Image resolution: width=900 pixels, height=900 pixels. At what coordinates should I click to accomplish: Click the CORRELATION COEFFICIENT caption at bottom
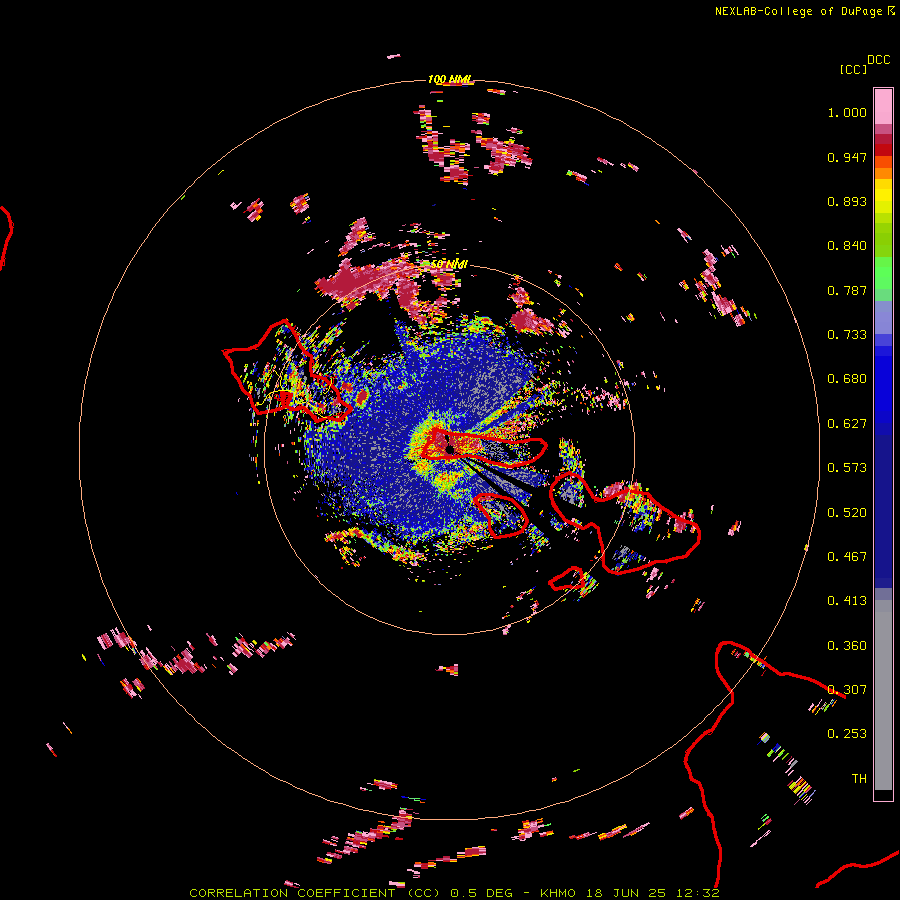click(x=454, y=893)
